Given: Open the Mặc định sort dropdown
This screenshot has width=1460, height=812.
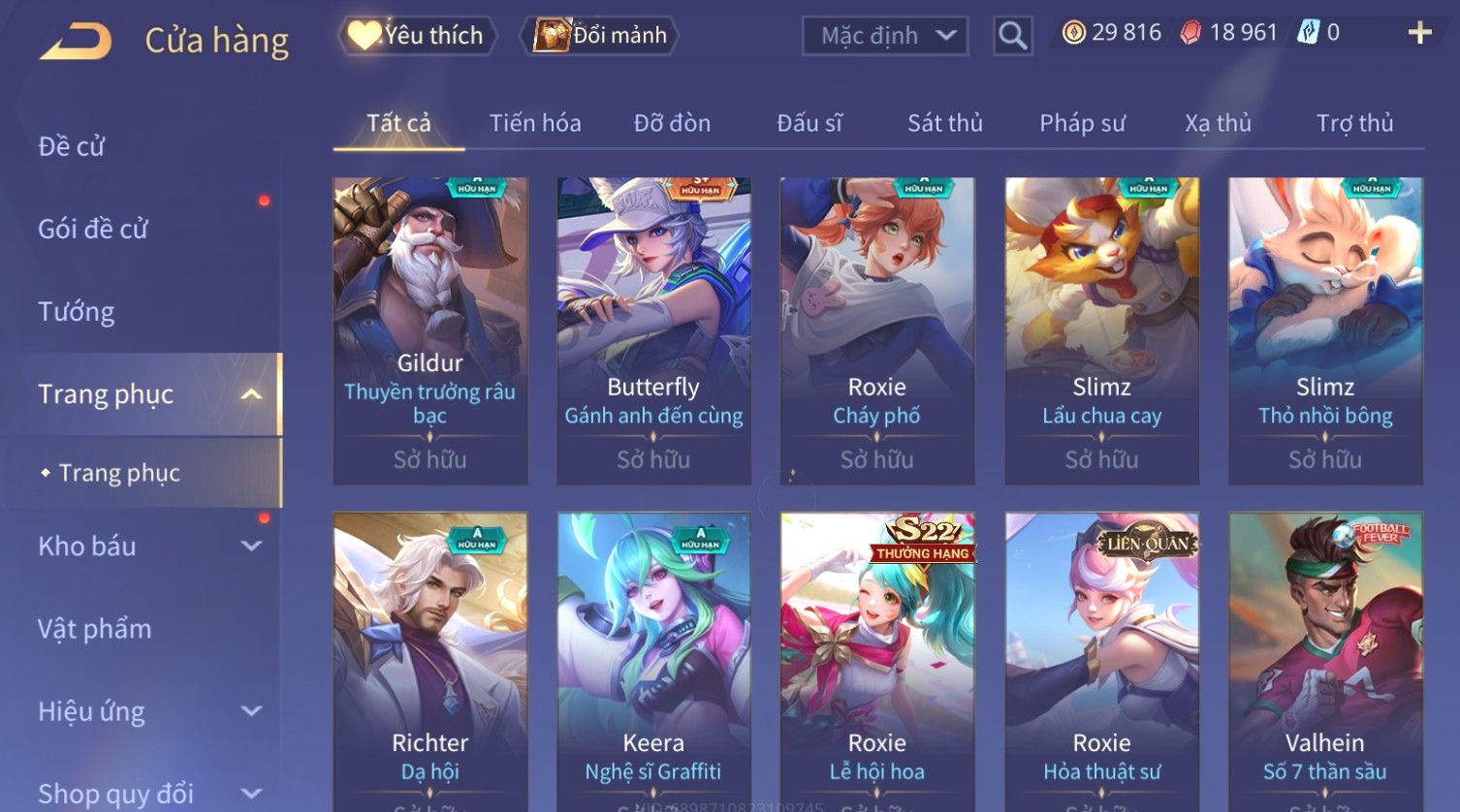Looking at the screenshot, I should tap(884, 36).
